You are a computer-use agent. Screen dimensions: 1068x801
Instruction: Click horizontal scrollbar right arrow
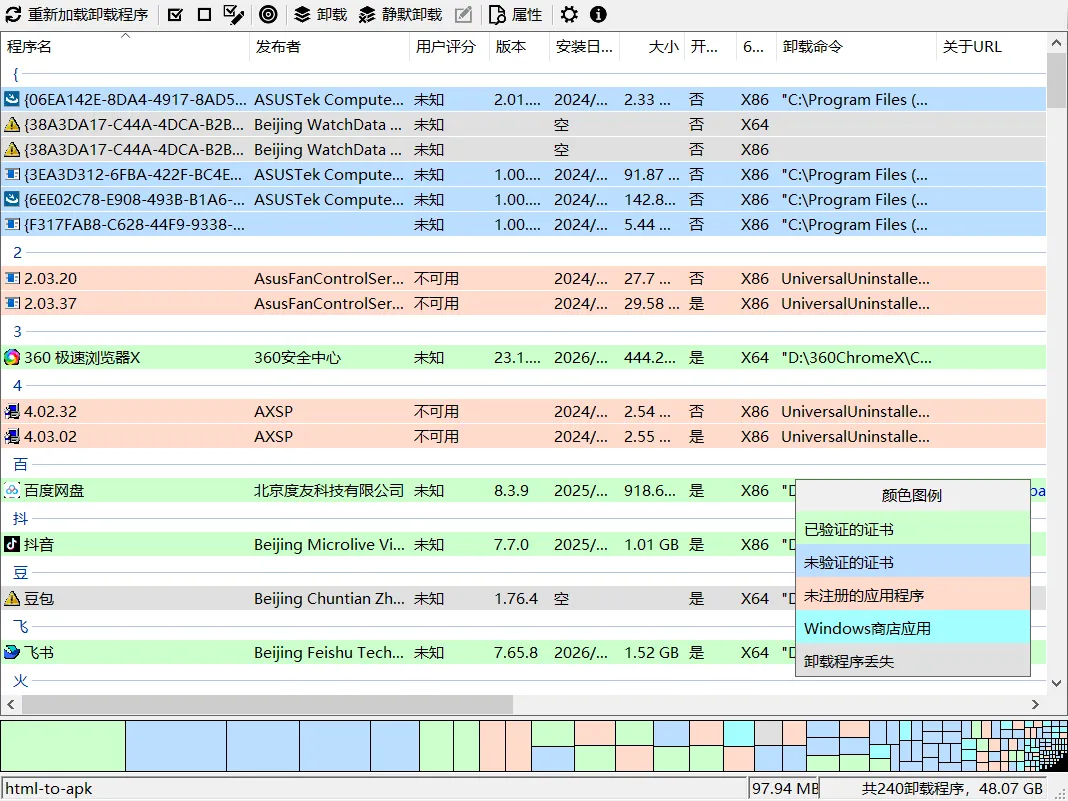tap(1035, 704)
